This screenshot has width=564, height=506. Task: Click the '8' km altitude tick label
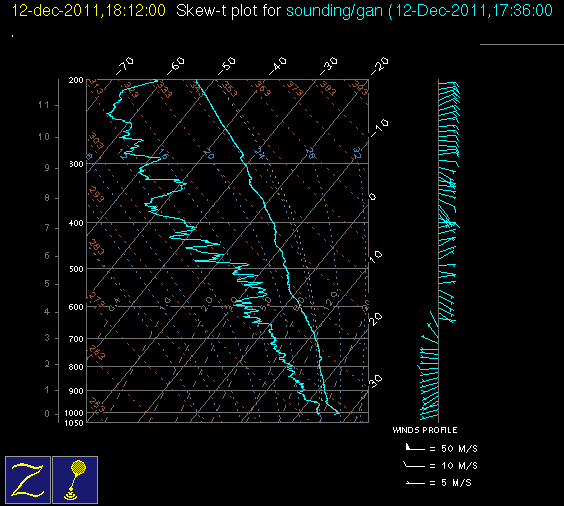pyautogui.click(x=47, y=198)
